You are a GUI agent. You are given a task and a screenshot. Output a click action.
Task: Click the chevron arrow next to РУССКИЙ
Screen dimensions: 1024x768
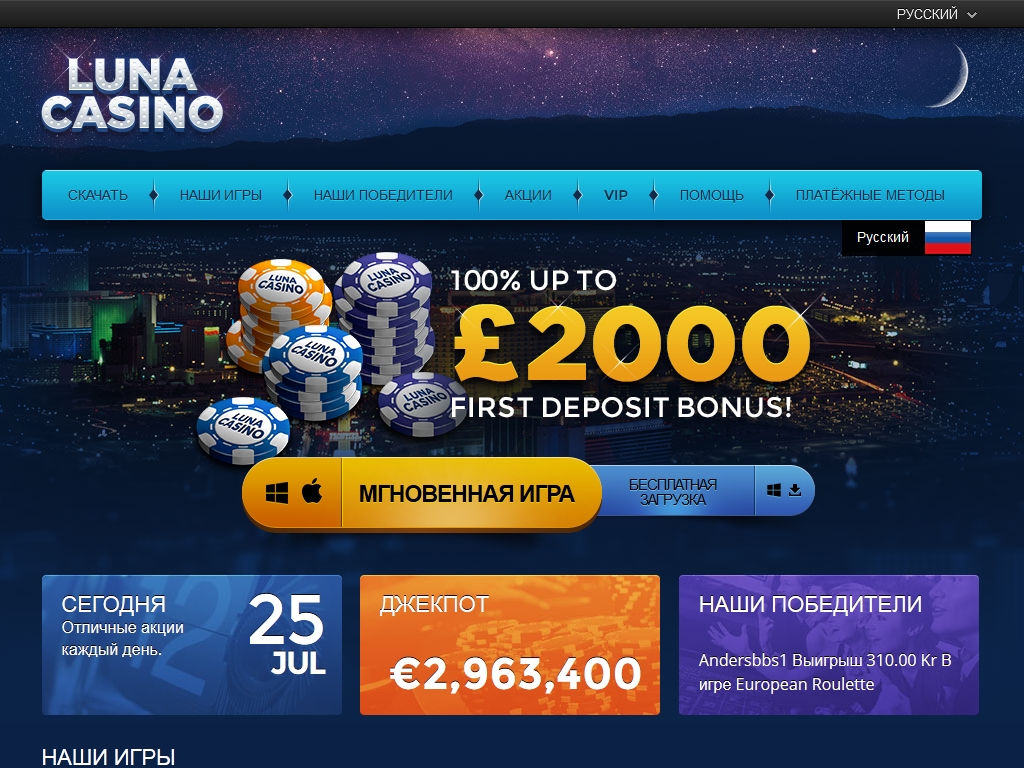(x=972, y=14)
